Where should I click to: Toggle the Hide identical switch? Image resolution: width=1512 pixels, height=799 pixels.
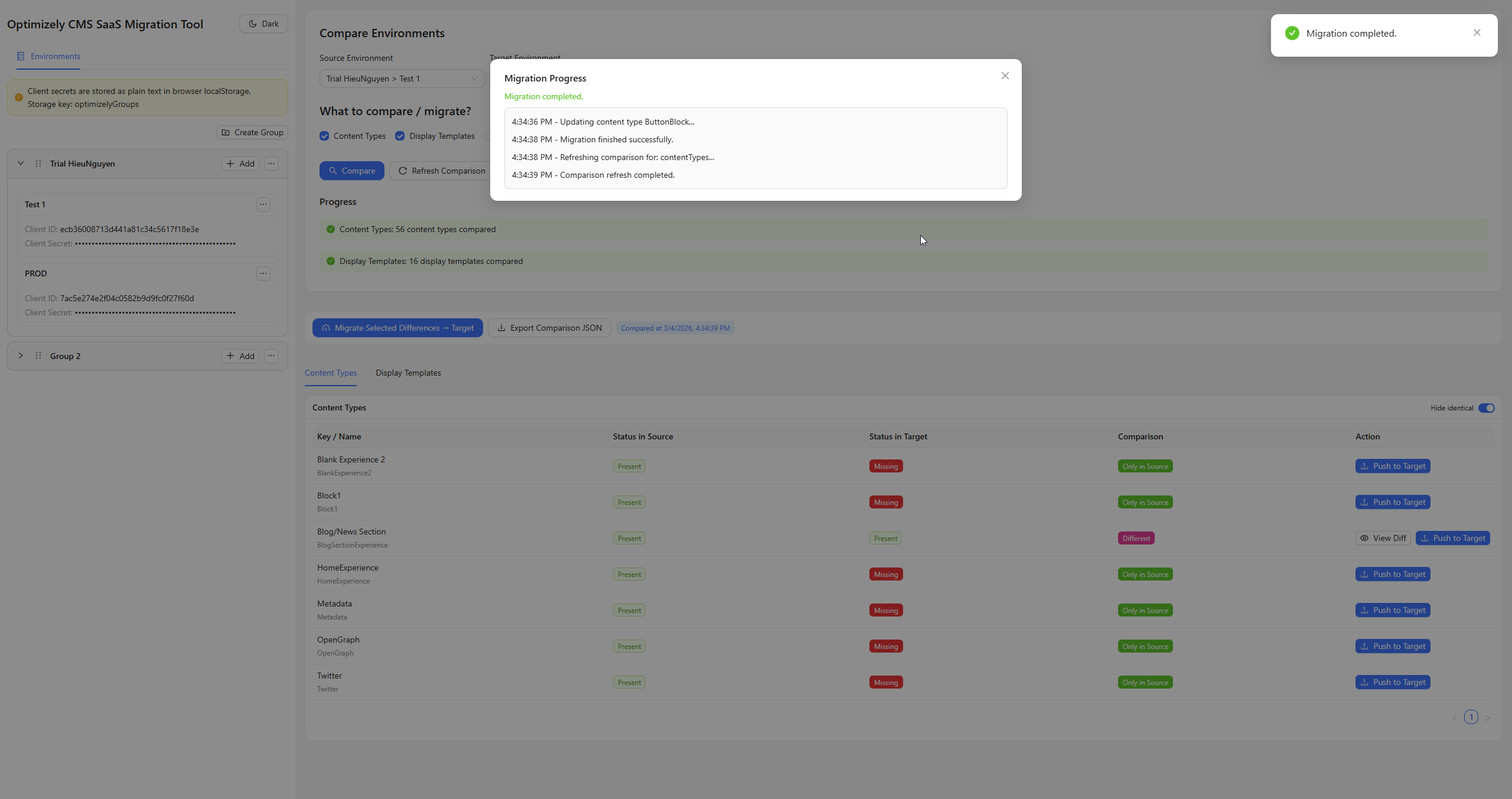tap(1486, 408)
